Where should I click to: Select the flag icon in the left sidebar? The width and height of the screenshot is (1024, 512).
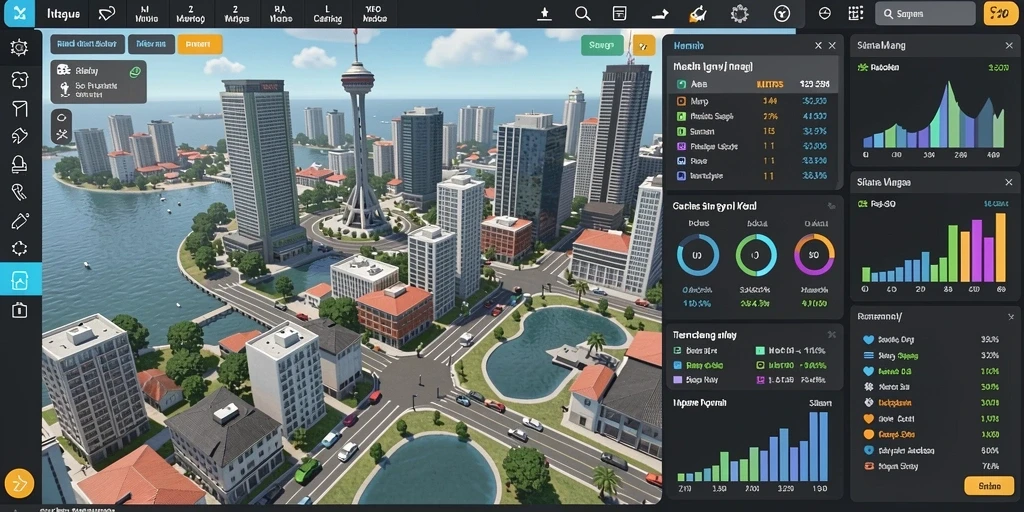20,108
